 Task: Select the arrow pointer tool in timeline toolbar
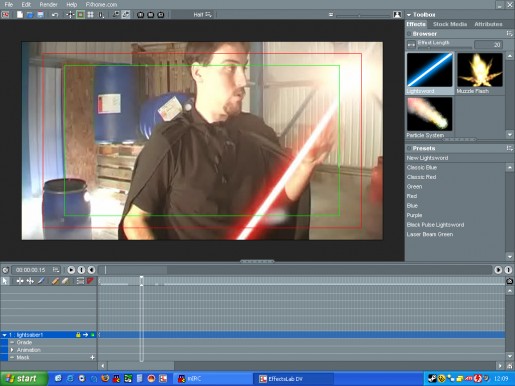(x=5, y=281)
